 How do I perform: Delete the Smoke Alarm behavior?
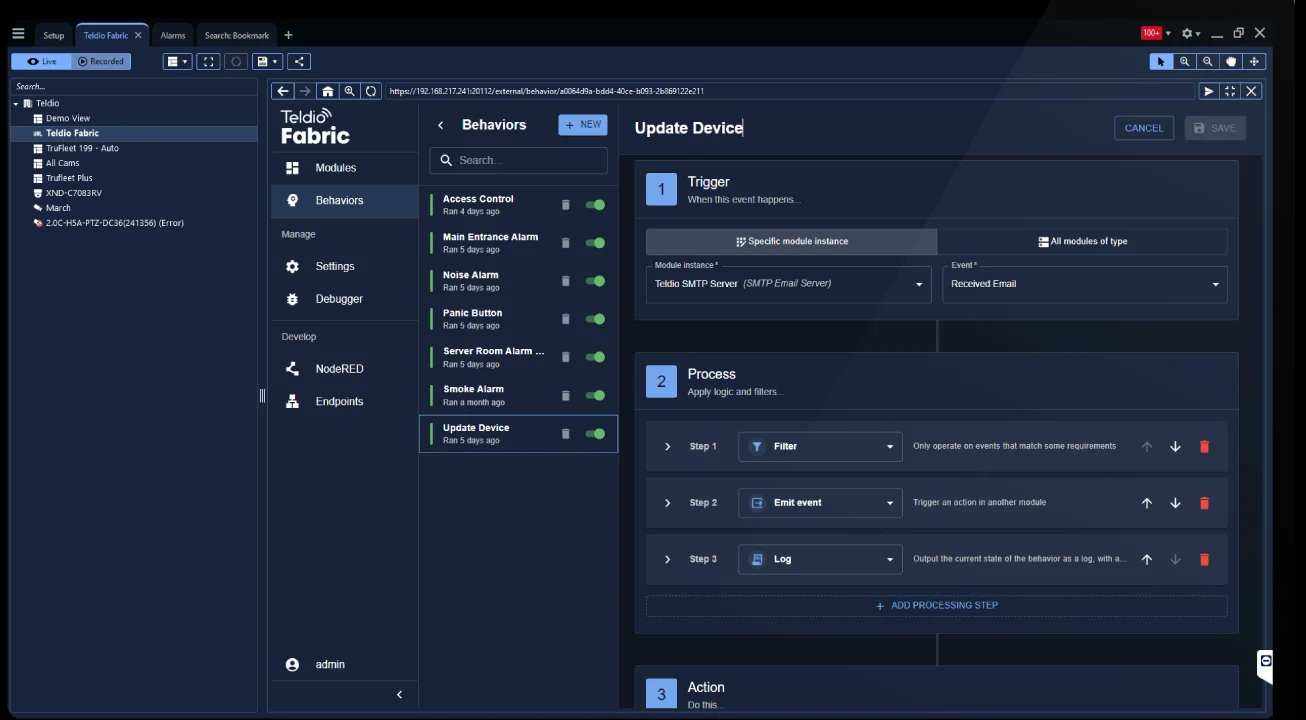565,396
